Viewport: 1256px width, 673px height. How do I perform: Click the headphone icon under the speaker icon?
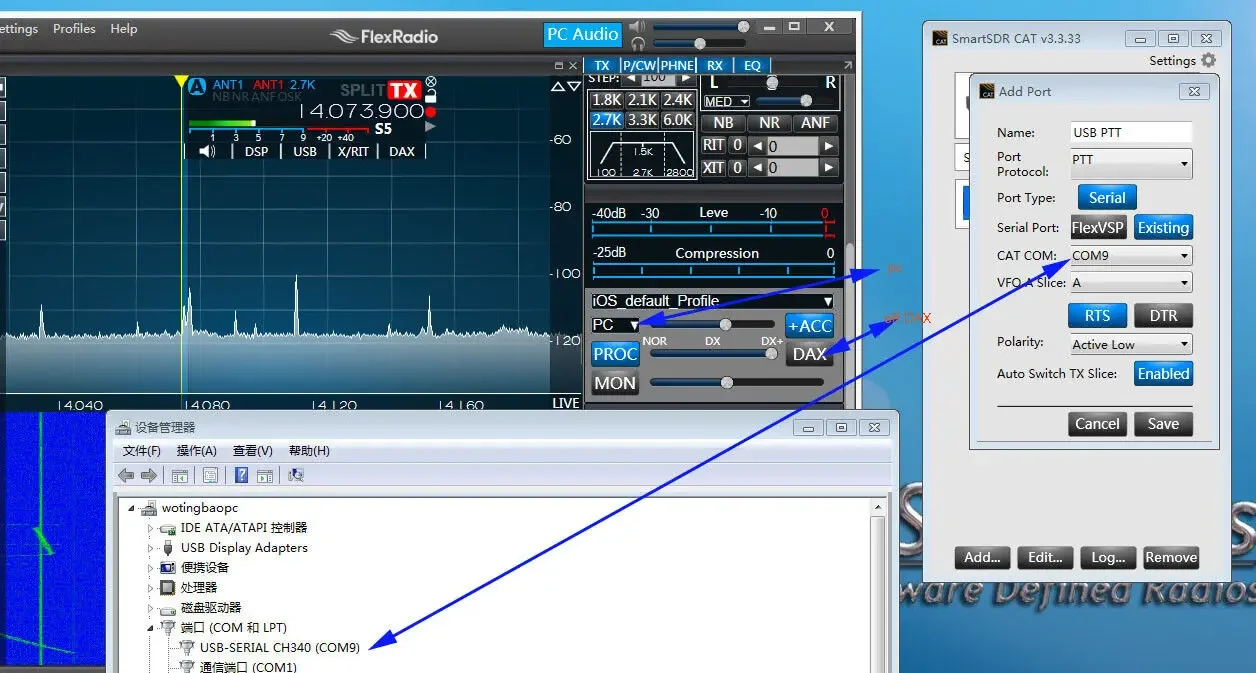pos(638,43)
